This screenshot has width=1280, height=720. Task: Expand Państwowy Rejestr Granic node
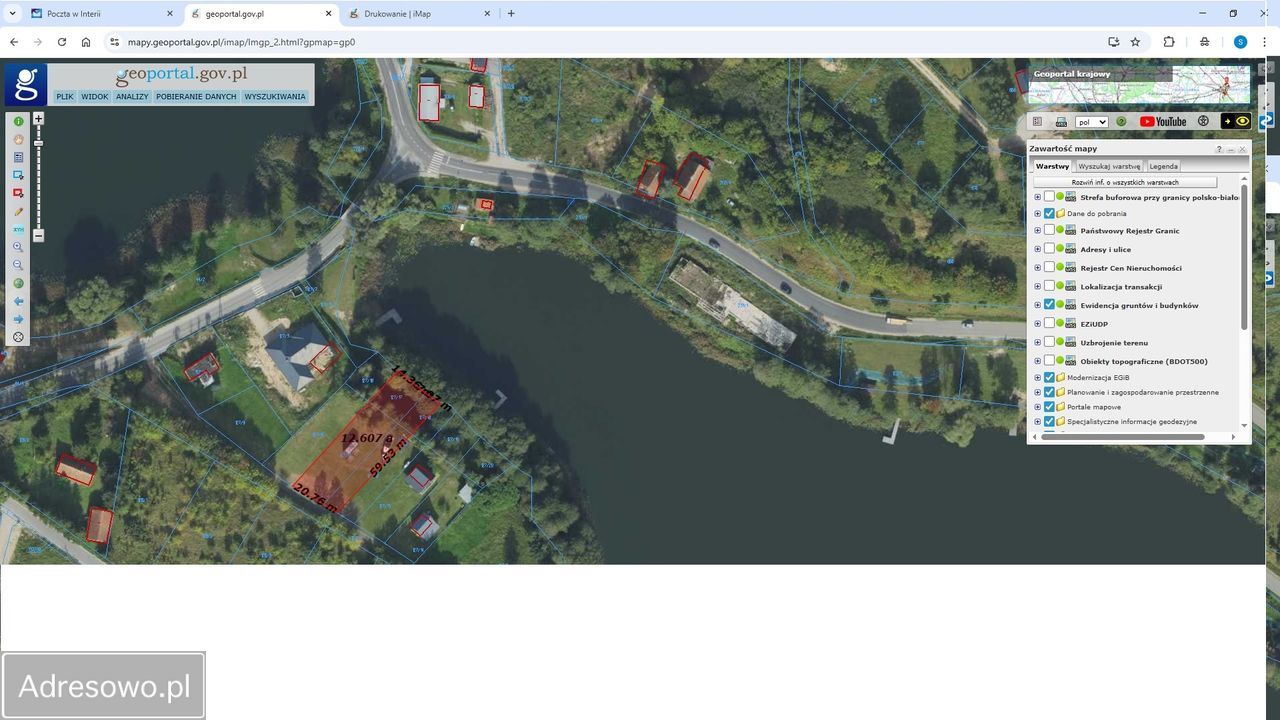[x=1038, y=231]
